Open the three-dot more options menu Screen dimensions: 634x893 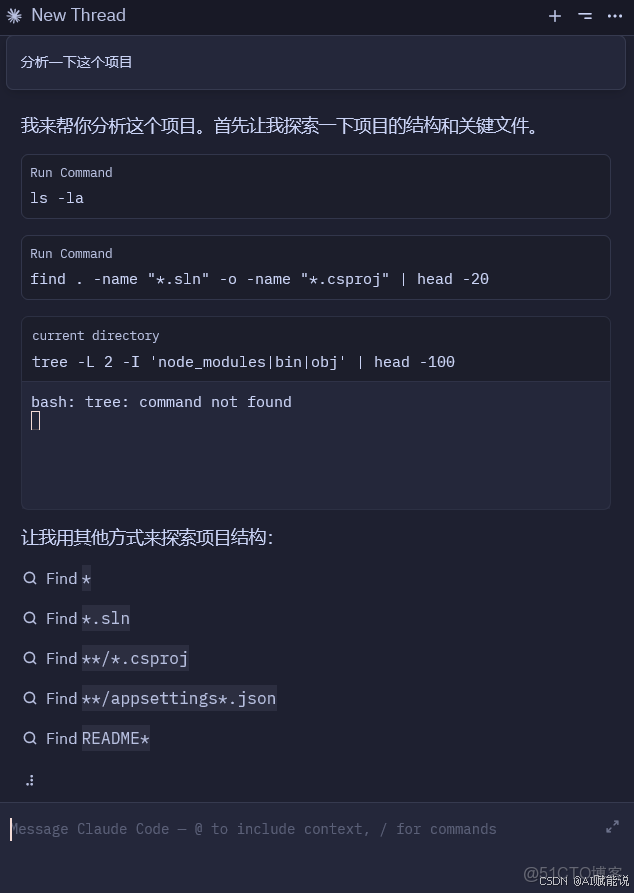pos(615,16)
